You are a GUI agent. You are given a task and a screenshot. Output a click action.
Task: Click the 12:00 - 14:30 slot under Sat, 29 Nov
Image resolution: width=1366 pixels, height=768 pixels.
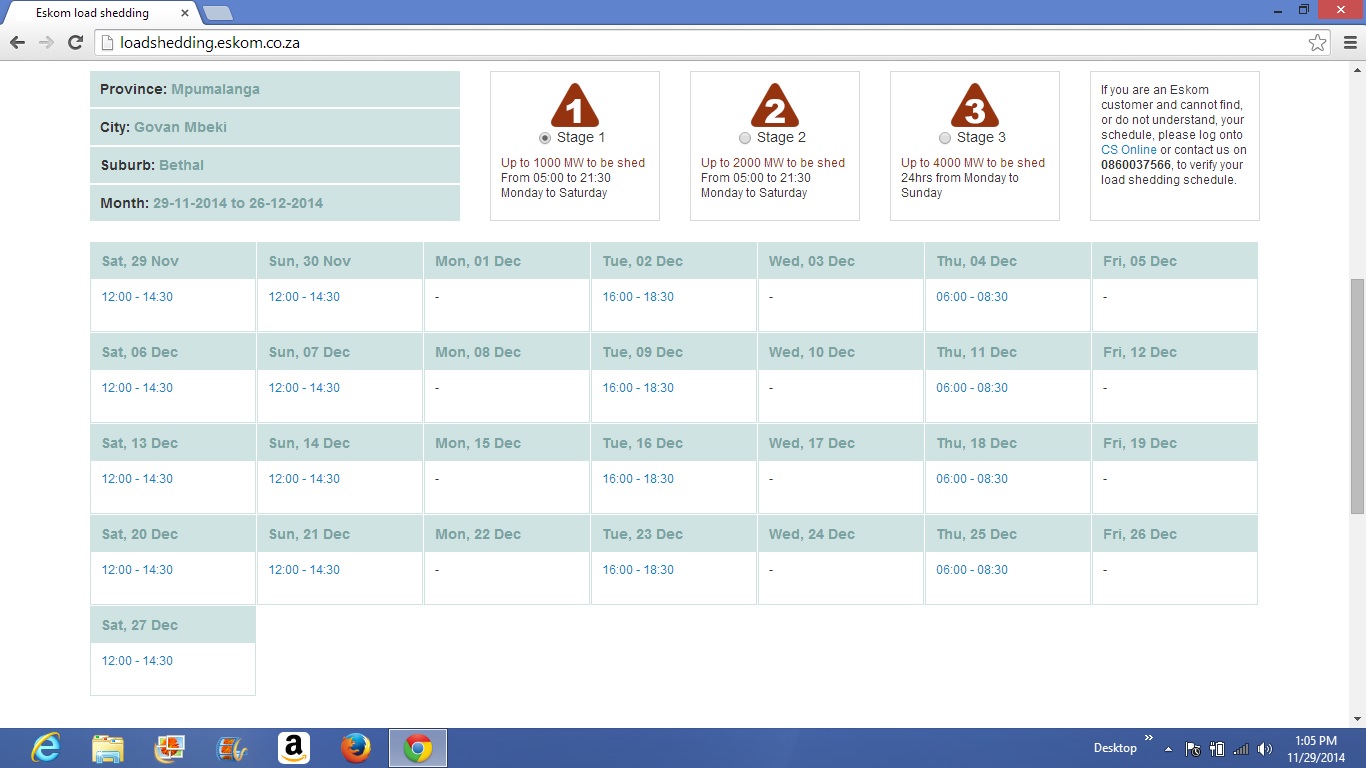pos(137,297)
